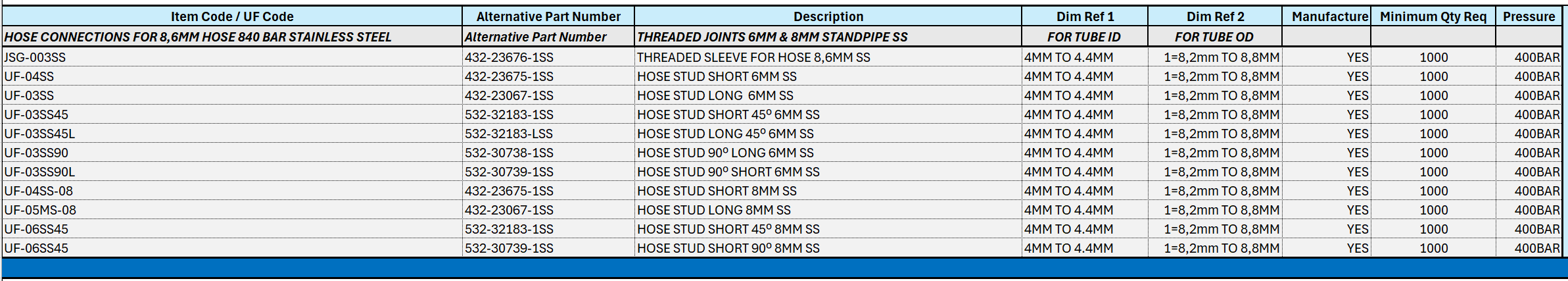This screenshot has width=1568, height=281.
Task: Click the Manufacture column header
Action: point(1329,16)
